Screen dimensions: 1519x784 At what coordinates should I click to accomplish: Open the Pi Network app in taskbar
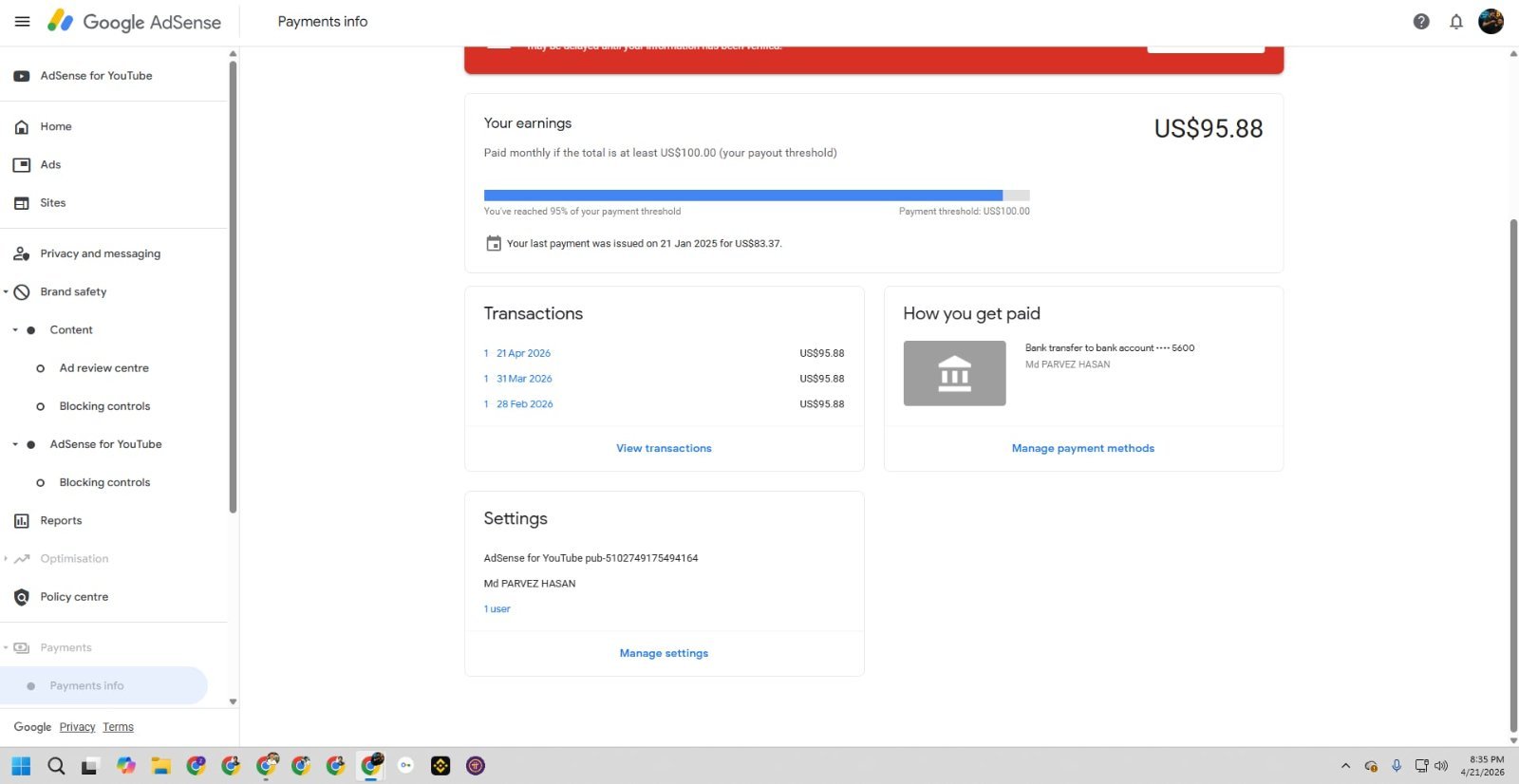tap(476, 766)
